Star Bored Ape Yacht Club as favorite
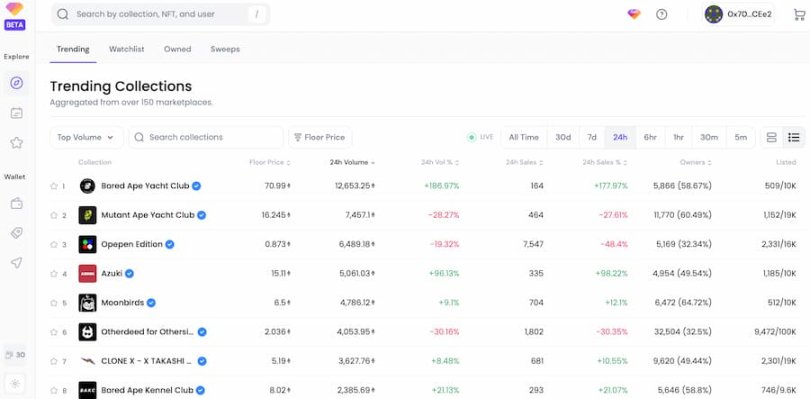 (54, 186)
